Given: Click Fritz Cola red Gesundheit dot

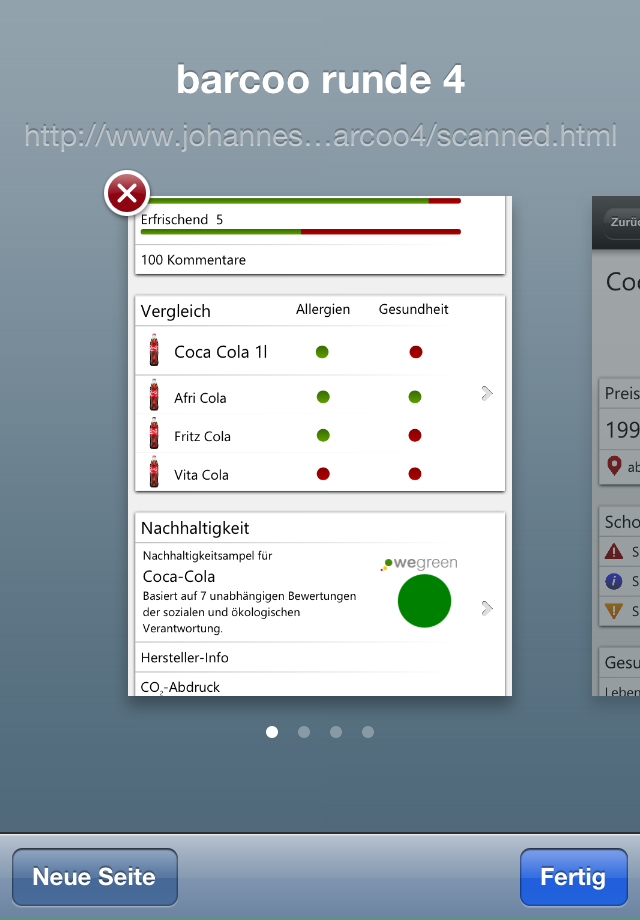Looking at the screenshot, I should click(415, 435).
